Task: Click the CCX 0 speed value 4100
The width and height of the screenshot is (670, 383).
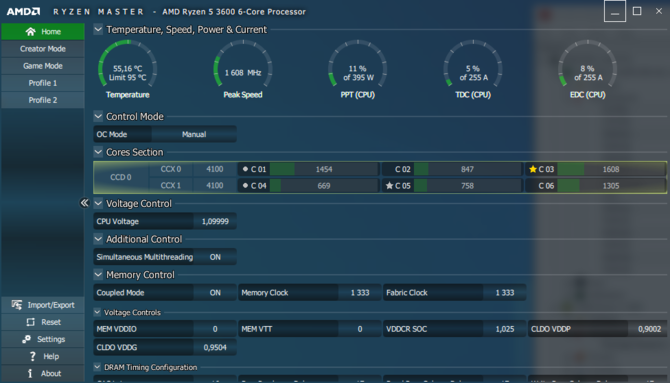Action: coord(215,169)
